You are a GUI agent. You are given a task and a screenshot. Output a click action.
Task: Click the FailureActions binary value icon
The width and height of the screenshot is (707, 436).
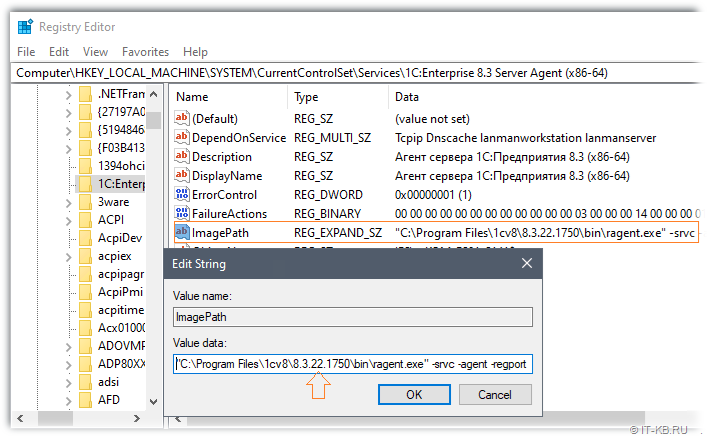click(x=182, y=213)
